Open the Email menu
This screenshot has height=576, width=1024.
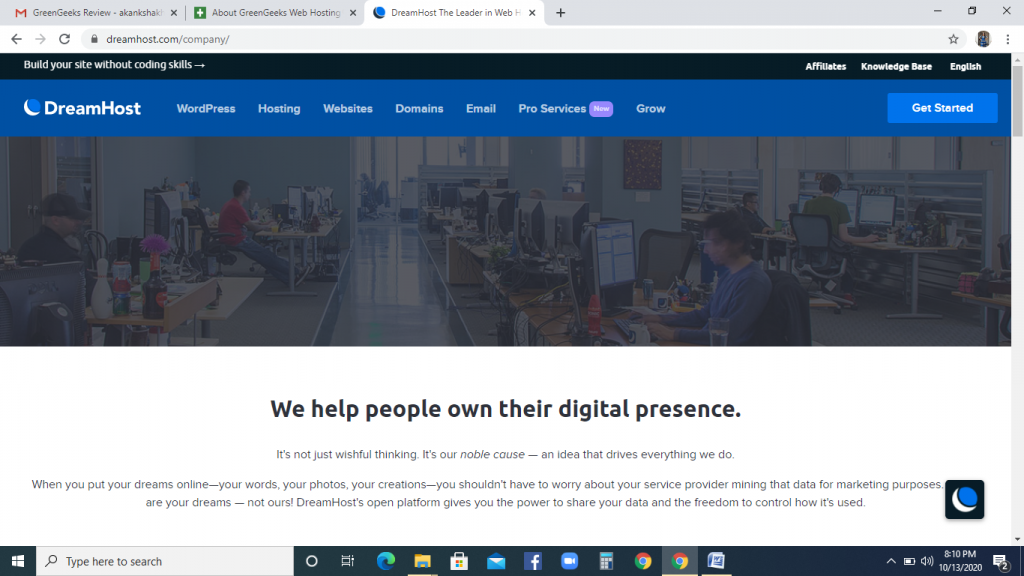click(x=481, y=108)
